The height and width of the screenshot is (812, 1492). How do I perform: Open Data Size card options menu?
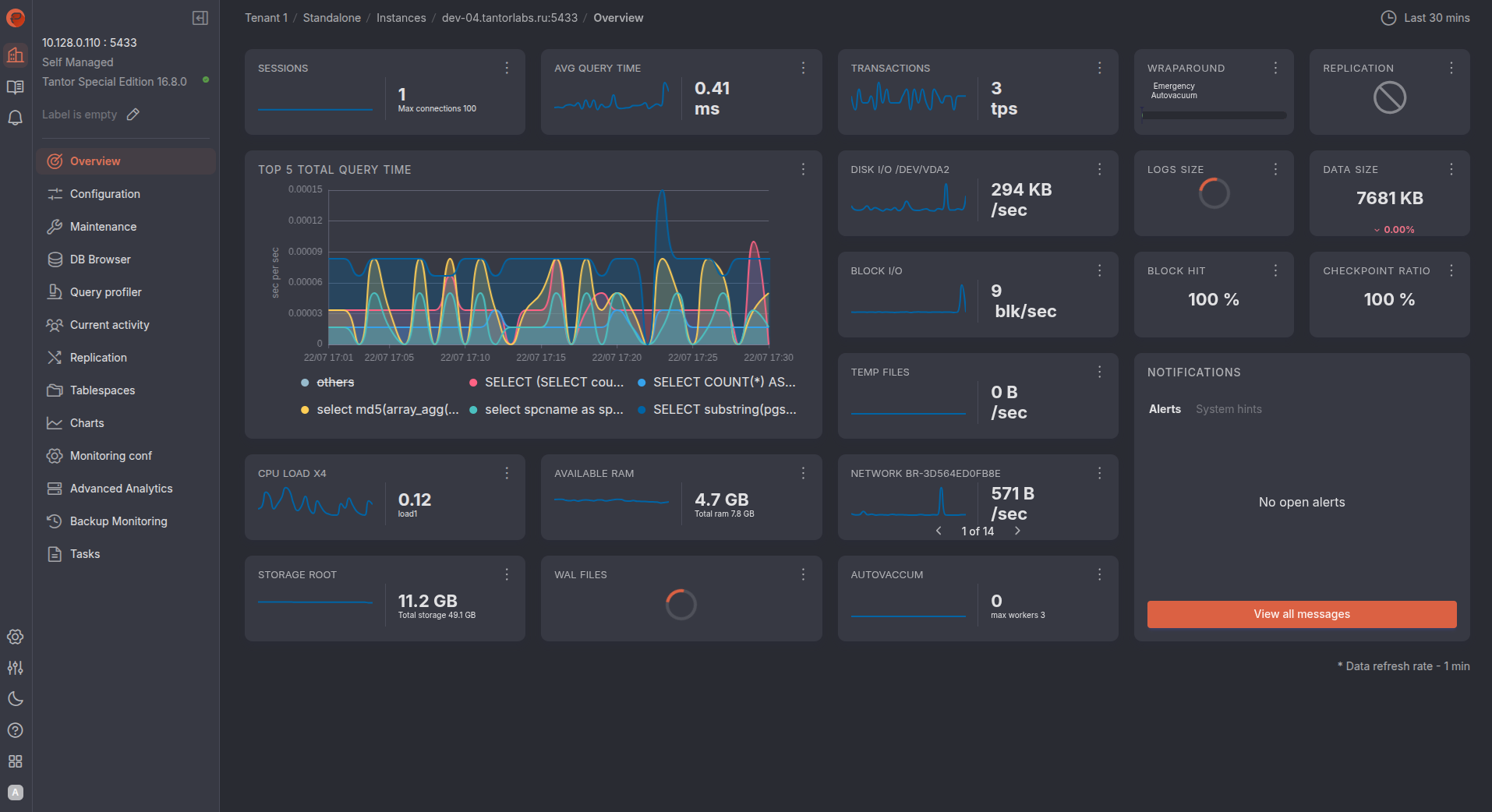1451,169
